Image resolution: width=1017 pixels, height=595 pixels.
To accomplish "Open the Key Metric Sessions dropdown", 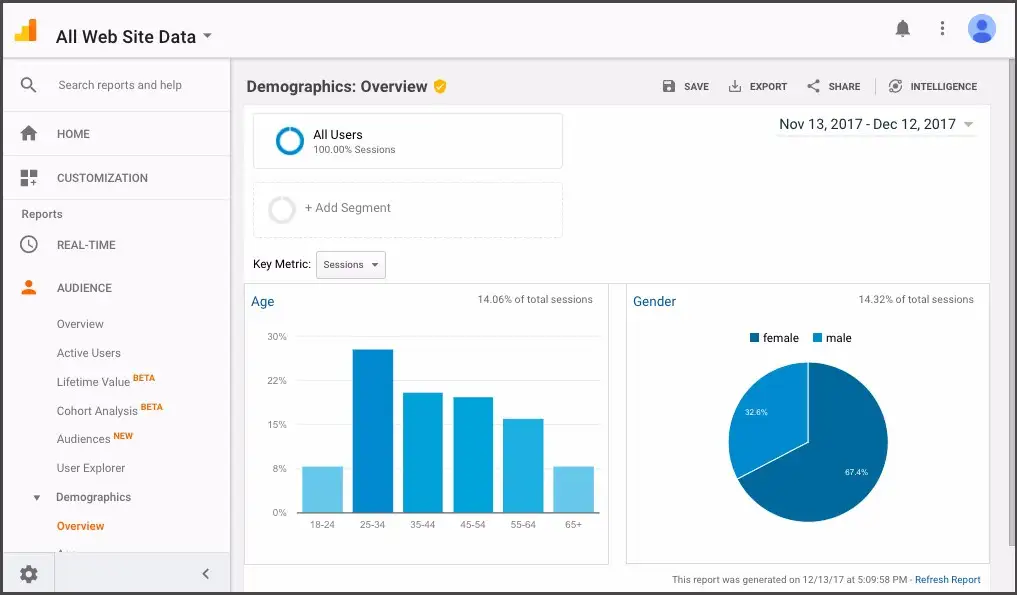I will 350,264.
